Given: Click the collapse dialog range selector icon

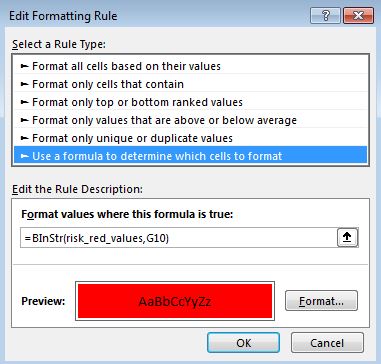Looking at the screenshot, I should pos(348,238).
